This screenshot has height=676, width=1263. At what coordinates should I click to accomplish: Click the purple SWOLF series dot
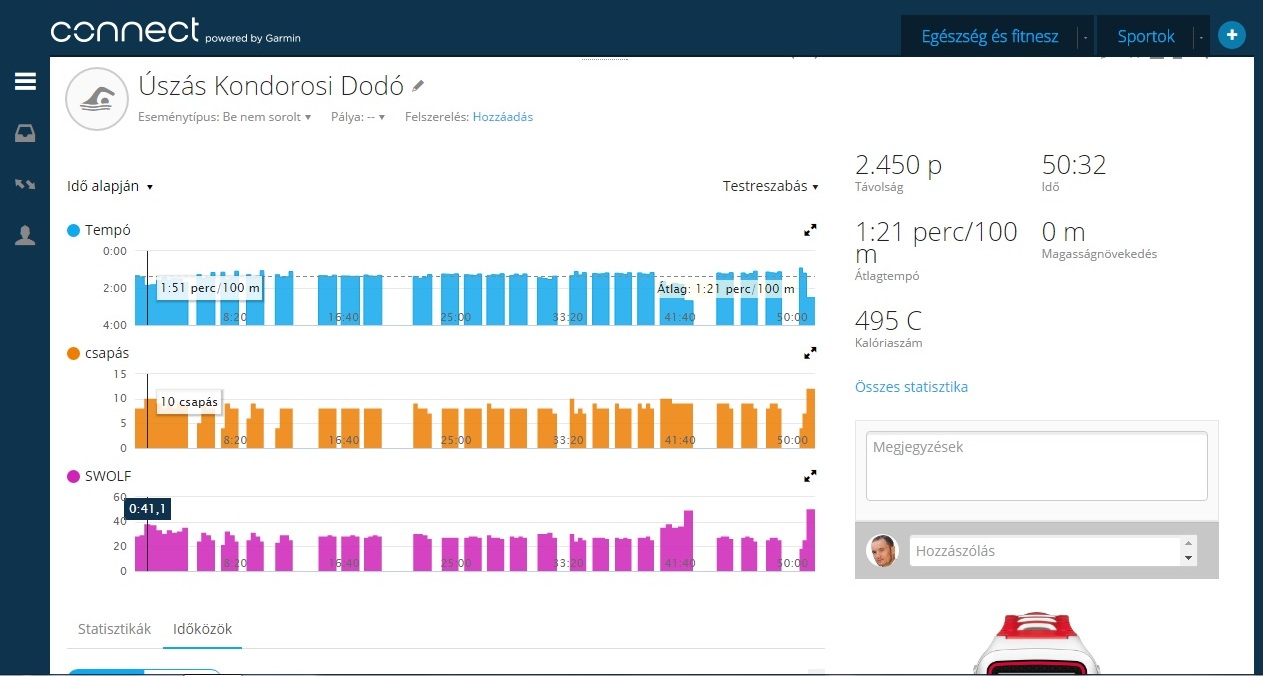point(73,476)
